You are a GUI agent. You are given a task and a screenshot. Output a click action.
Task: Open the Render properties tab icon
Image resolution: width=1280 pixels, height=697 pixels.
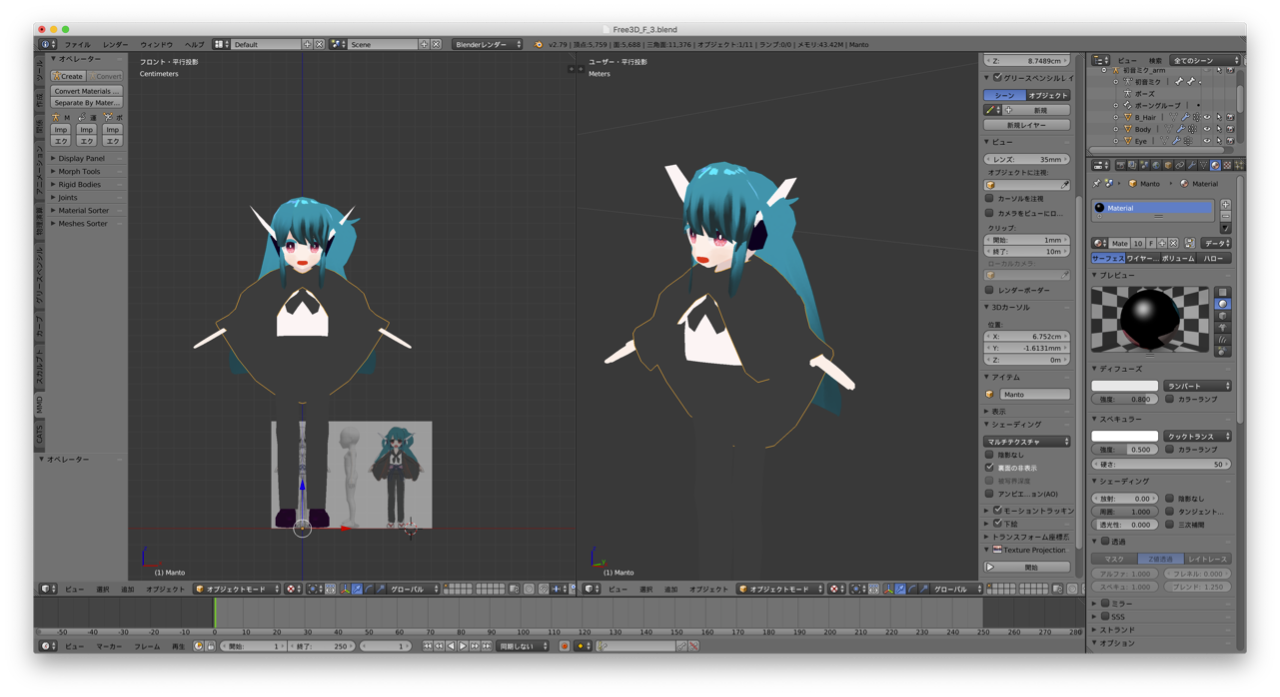[x=1120, y=165]
